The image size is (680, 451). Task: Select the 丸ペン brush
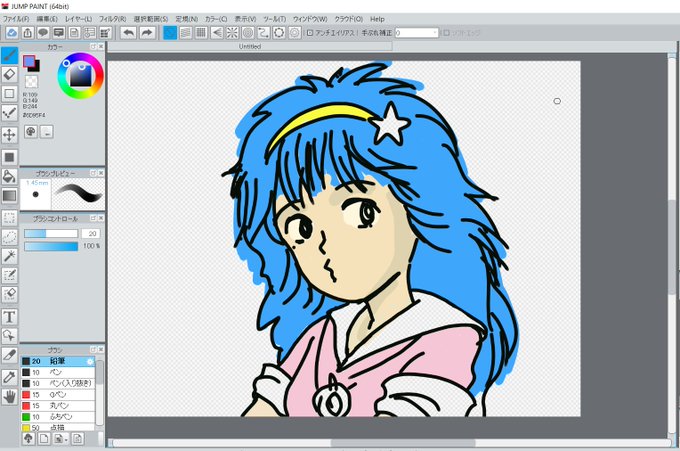pos(58,406)
